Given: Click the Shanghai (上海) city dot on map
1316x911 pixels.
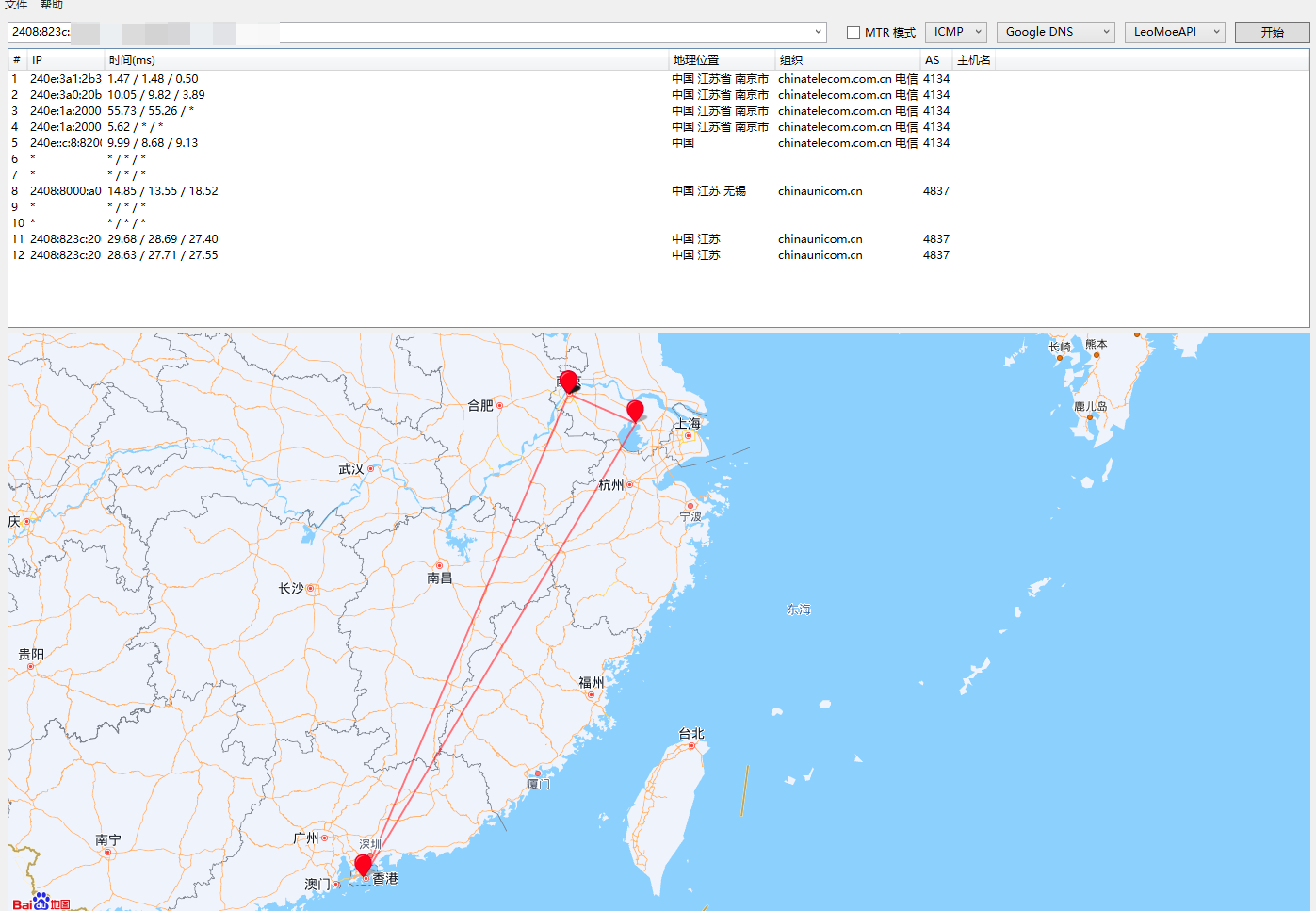Looking at the screenshot, I should coord(688,436).
